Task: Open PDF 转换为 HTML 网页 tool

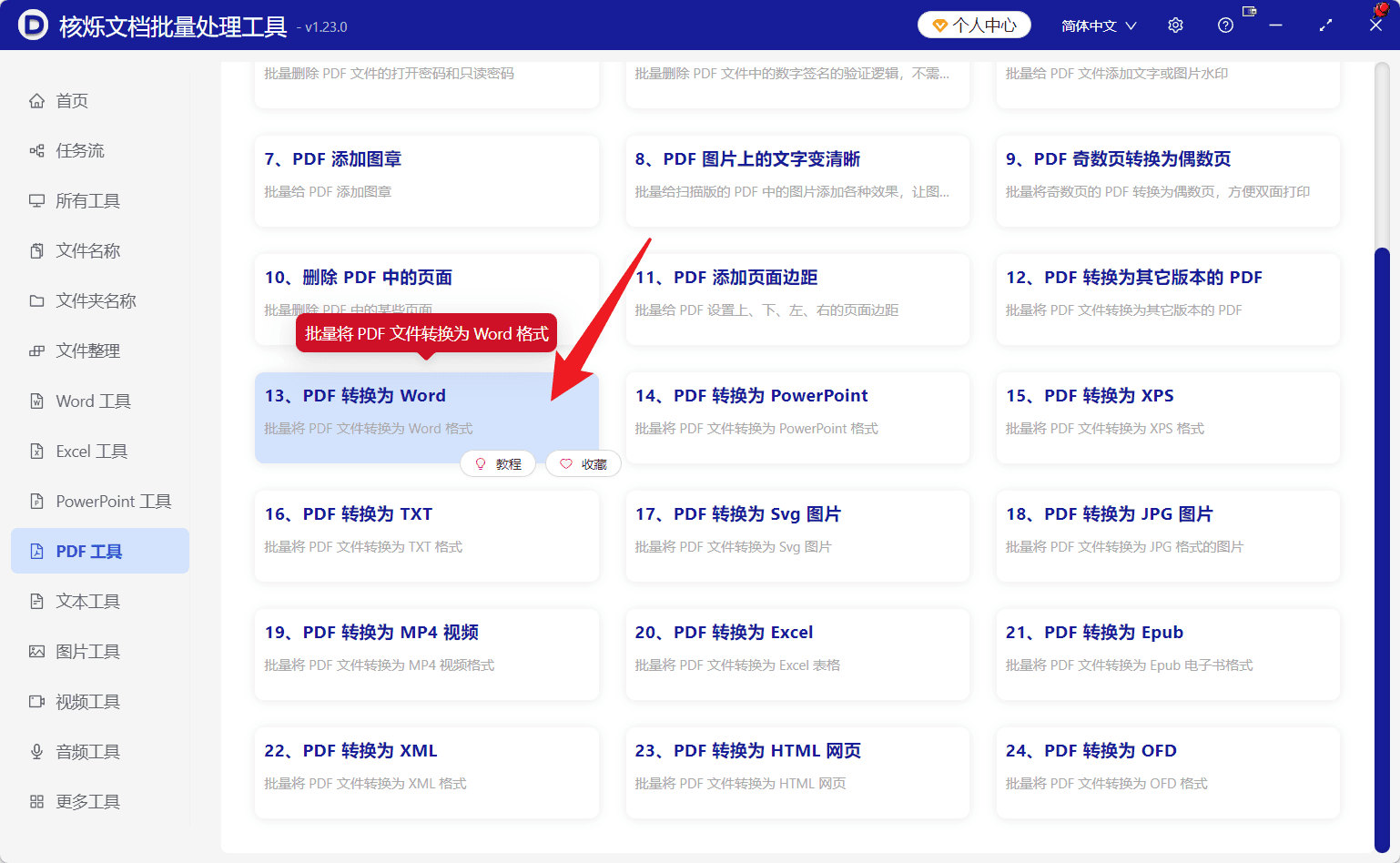Action: click(797, 773)
